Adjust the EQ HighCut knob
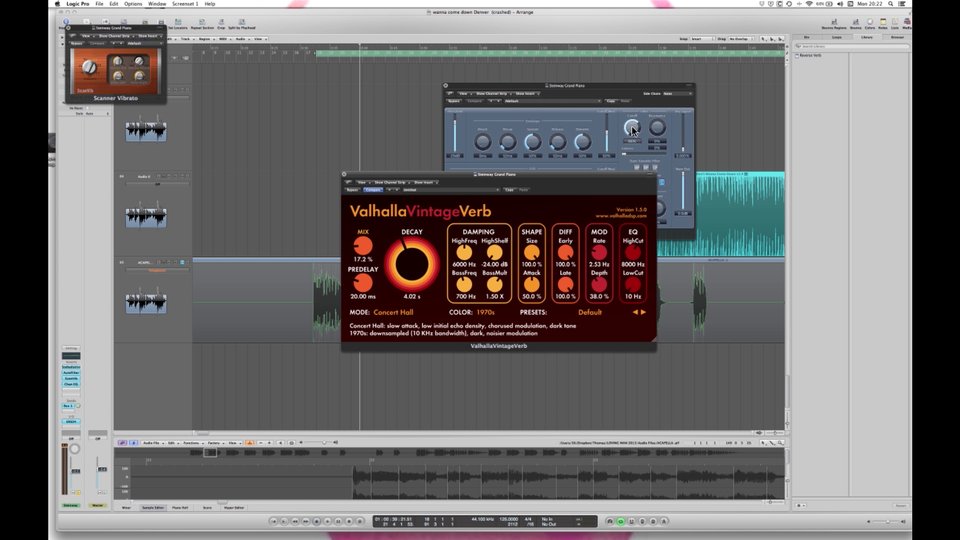 (x=632, y=252)
